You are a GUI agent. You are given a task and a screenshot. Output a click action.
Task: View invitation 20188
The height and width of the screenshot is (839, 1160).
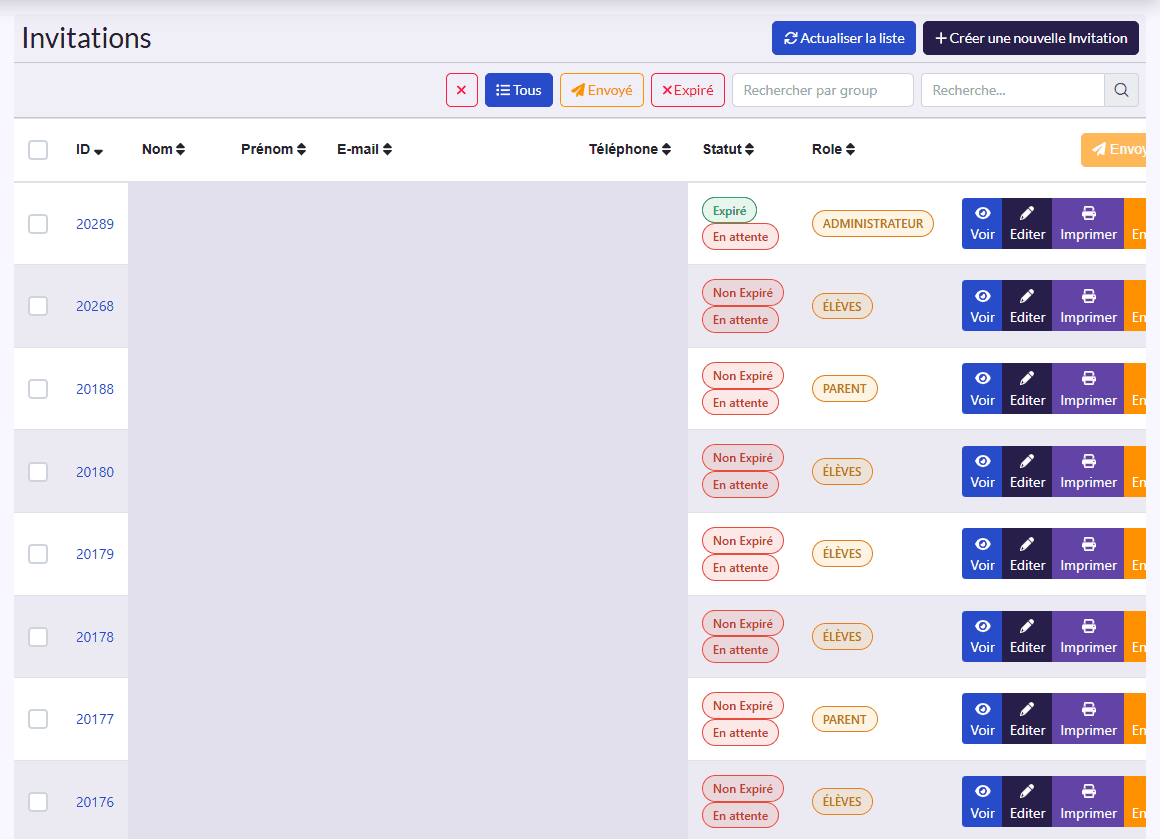click(x=982, y=388)
